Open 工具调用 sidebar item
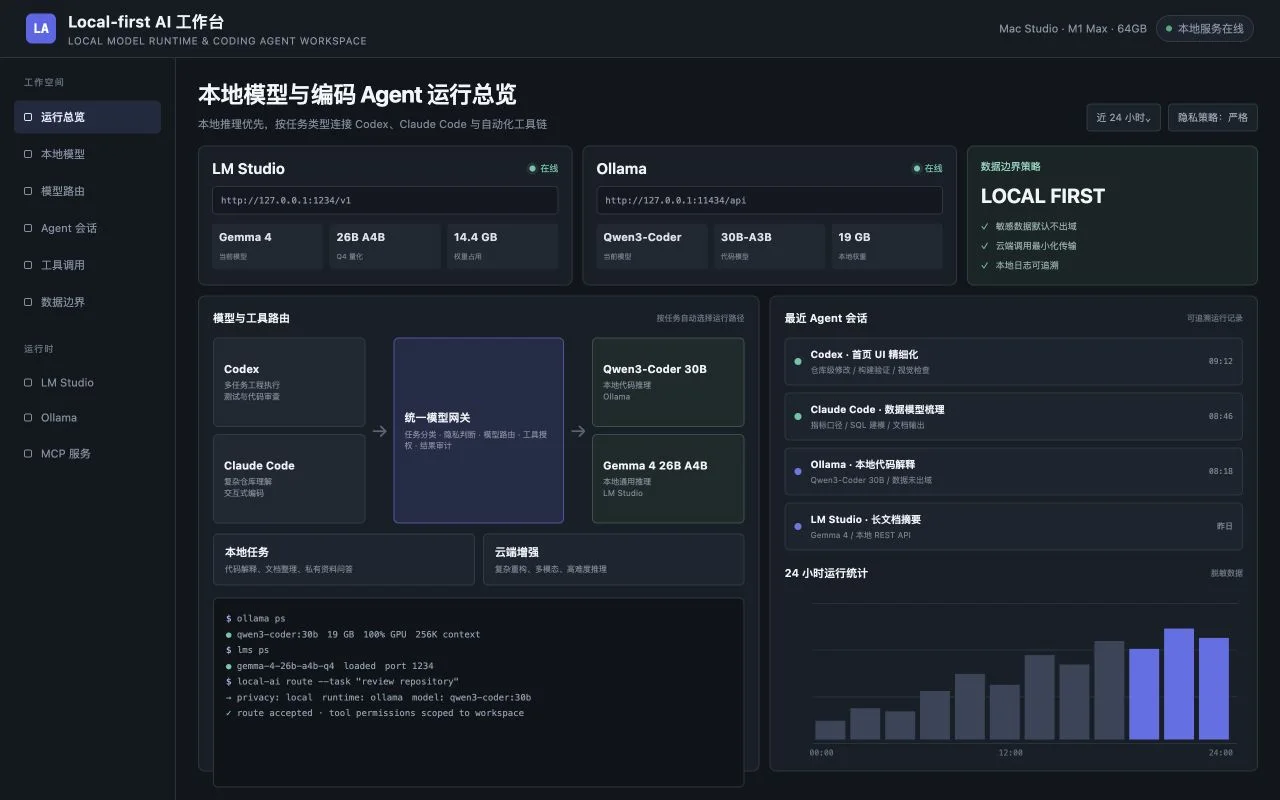 [x=87, y=265]
